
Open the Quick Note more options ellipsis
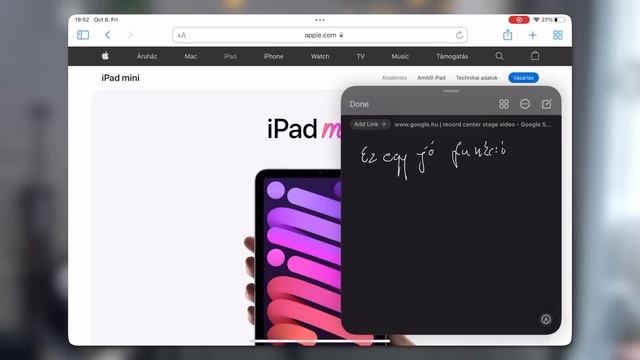click(525, 104)
